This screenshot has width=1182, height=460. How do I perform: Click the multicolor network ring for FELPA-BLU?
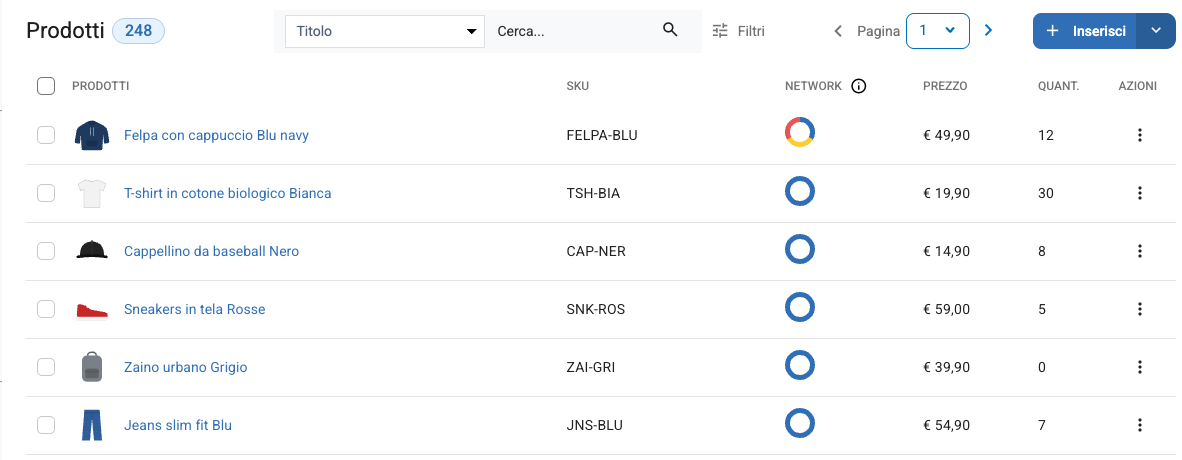coord(800,132)
